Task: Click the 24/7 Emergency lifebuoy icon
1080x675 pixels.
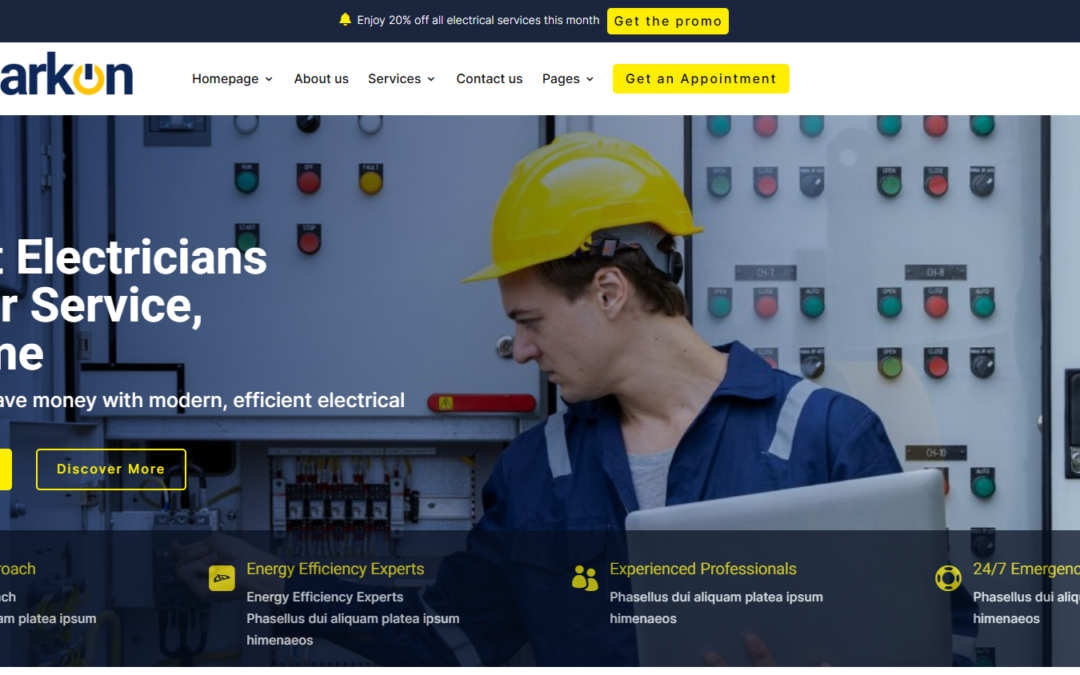Action: point(948,578)
